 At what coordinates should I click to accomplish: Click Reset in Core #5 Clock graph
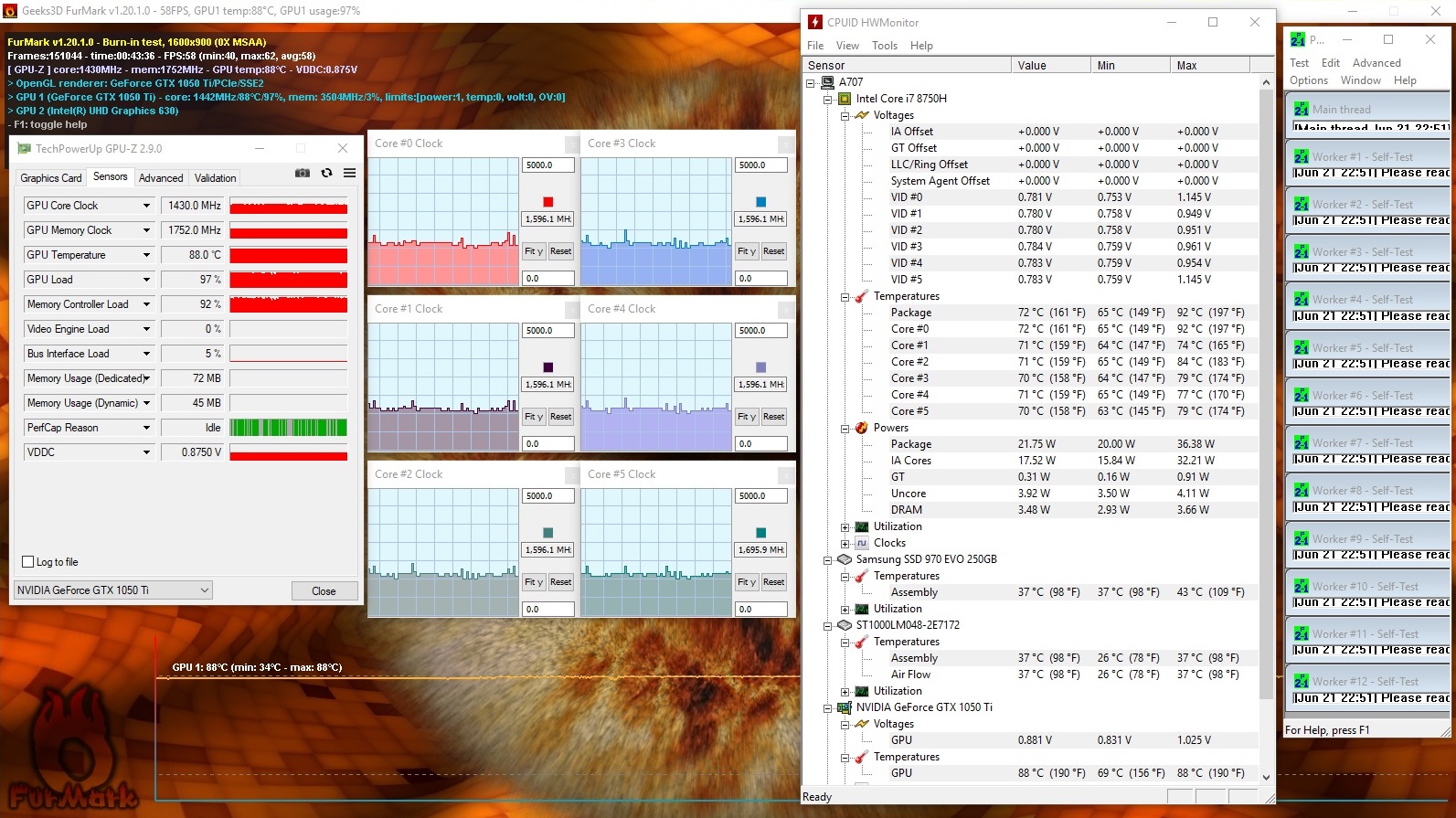[773, 582]
